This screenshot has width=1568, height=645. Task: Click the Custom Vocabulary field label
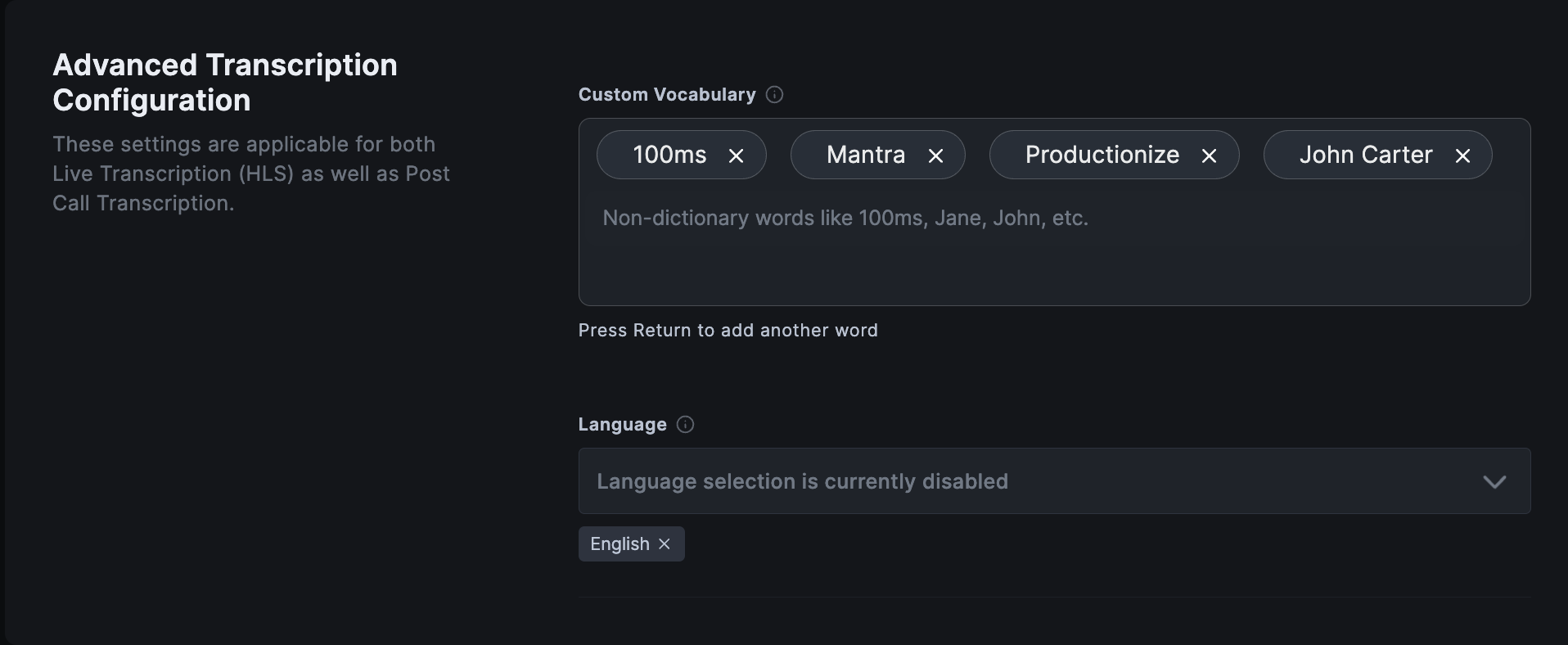[x=667, y=95]
